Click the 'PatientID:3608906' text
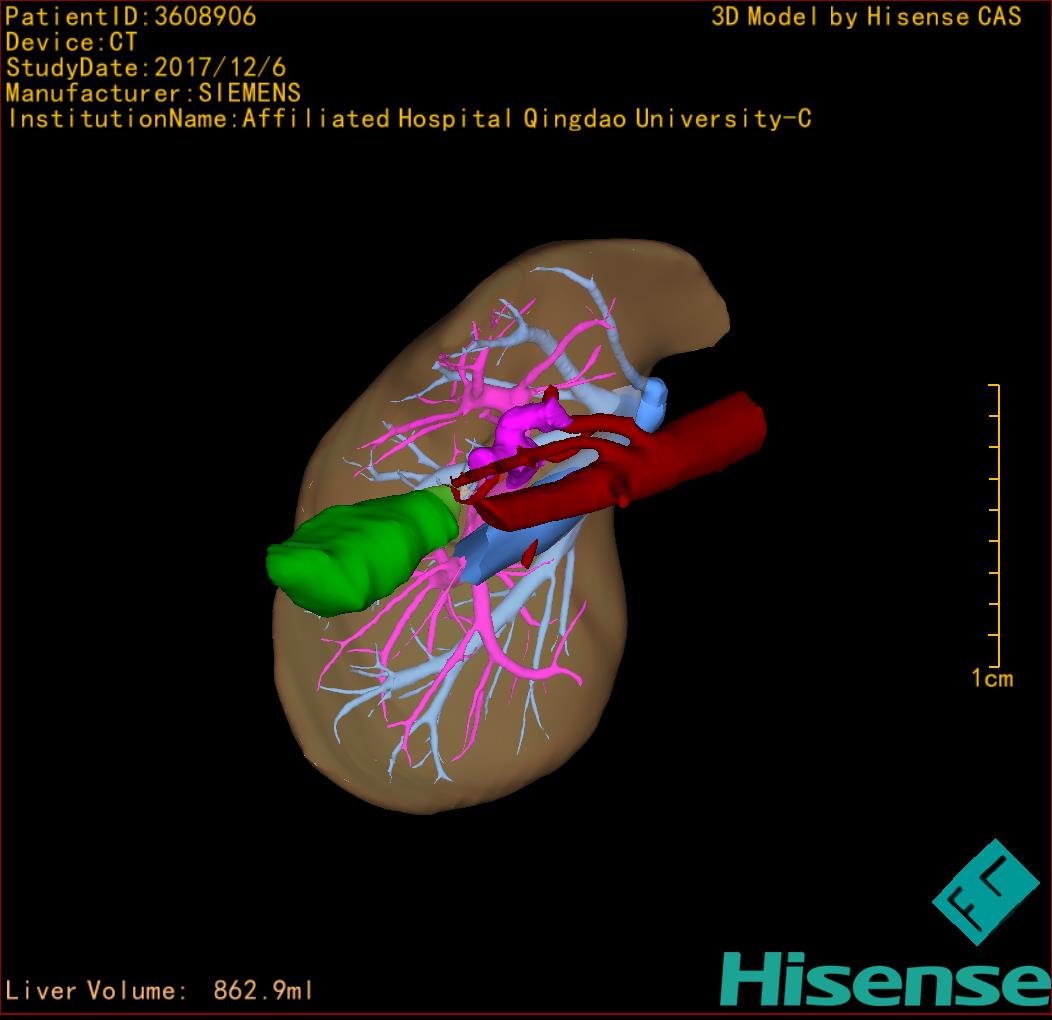 pos(131,16)
